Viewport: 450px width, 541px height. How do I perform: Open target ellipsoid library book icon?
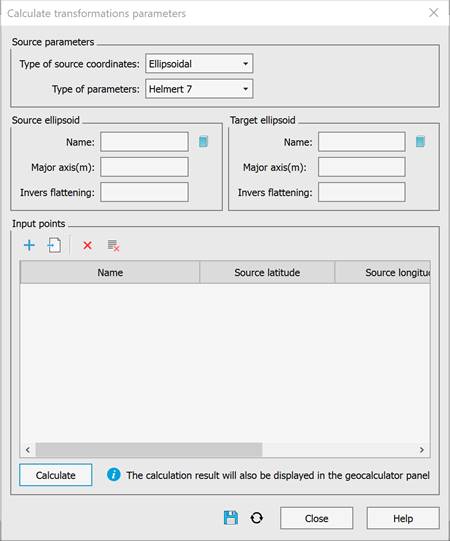click(420, 141)
